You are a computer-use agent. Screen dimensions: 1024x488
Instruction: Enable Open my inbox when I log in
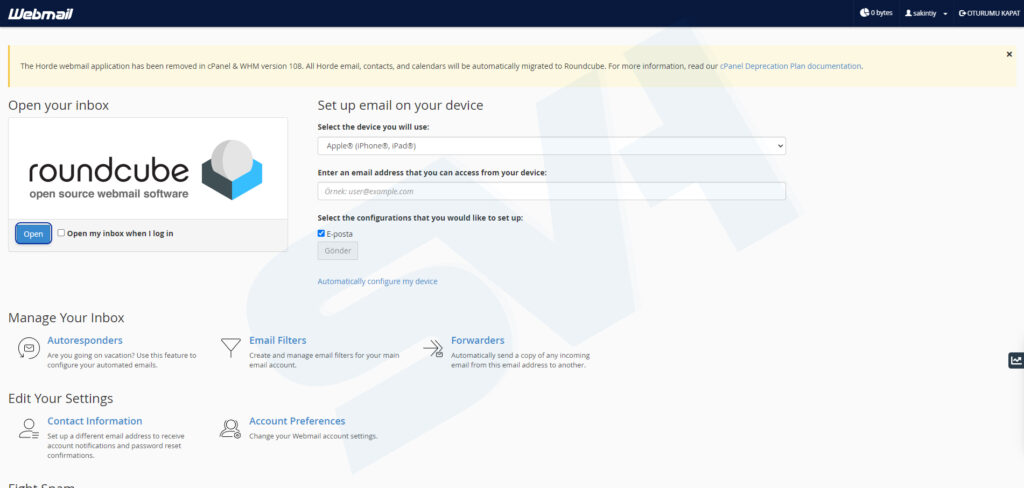coord(61,233)
